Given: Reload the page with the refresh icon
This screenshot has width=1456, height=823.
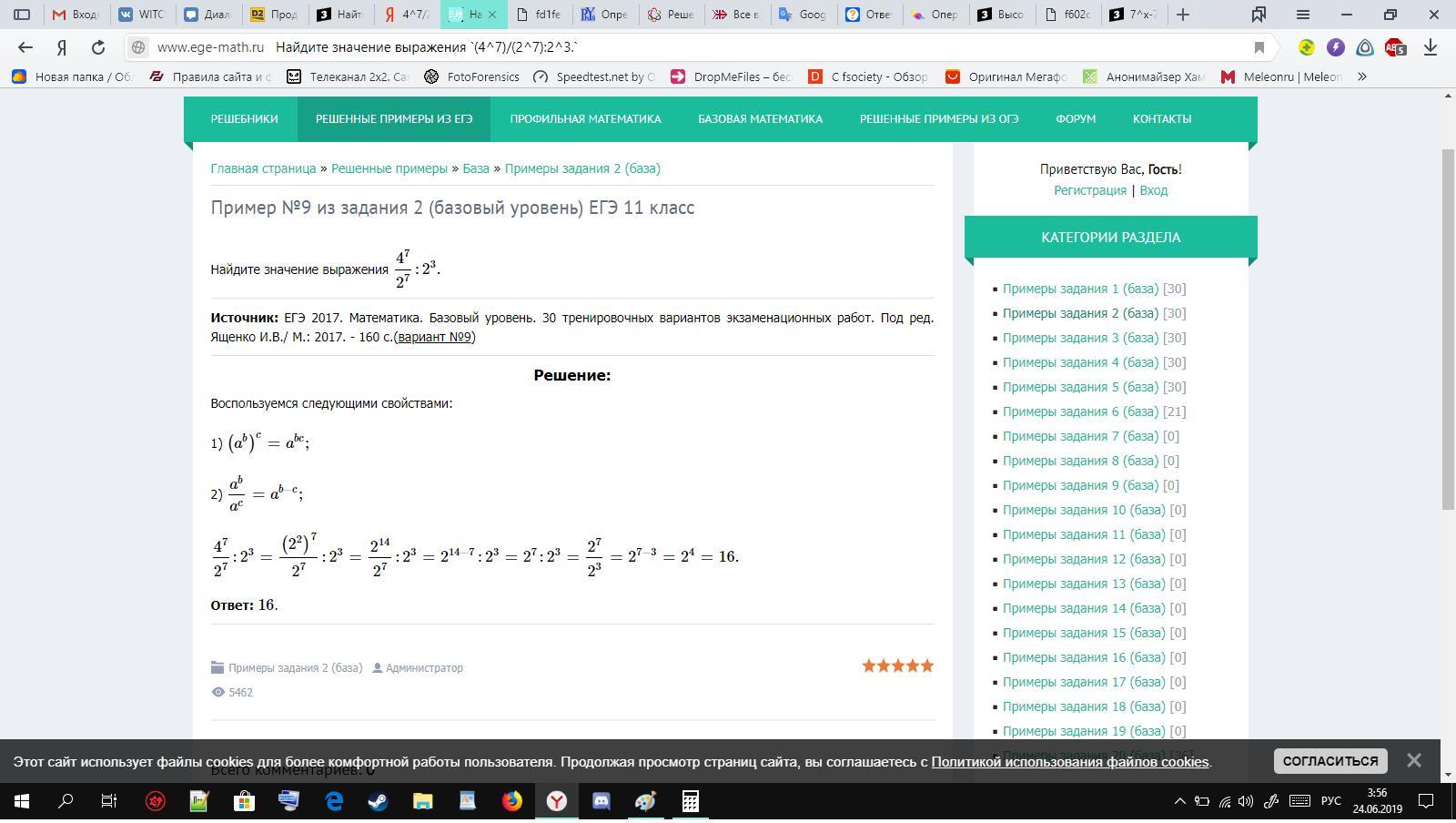Looking at the screenshot, I should [97, 47].
